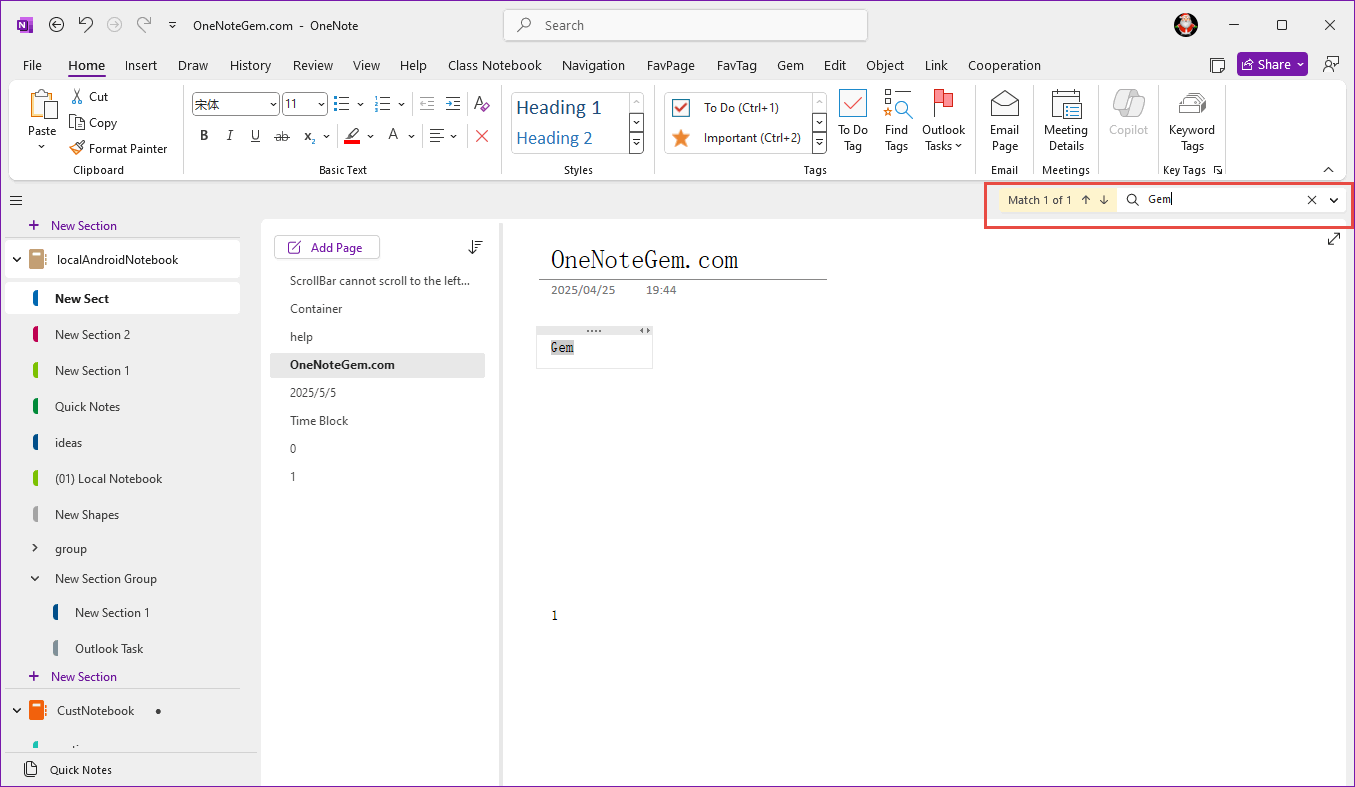
Task: Apply the Heading 1 style
Action: (570, 107)
